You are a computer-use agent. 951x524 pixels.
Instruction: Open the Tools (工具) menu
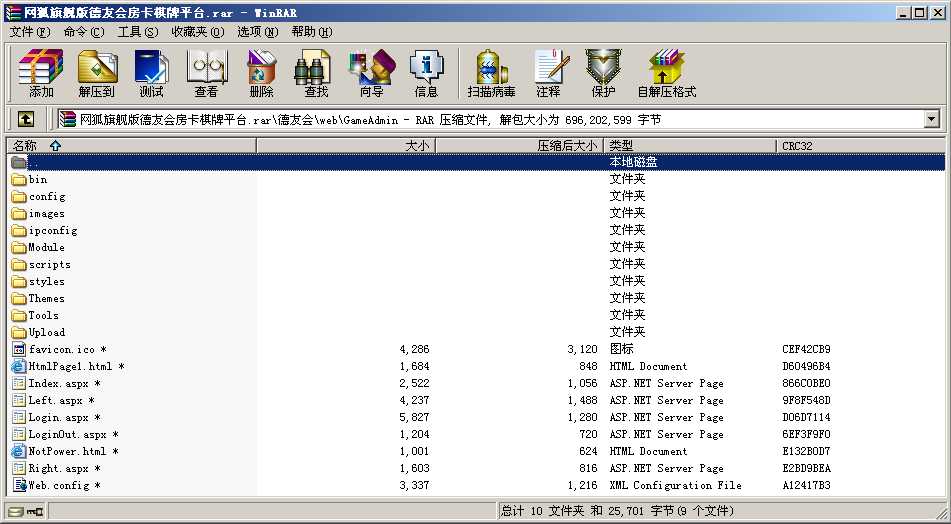coord(138,32)
